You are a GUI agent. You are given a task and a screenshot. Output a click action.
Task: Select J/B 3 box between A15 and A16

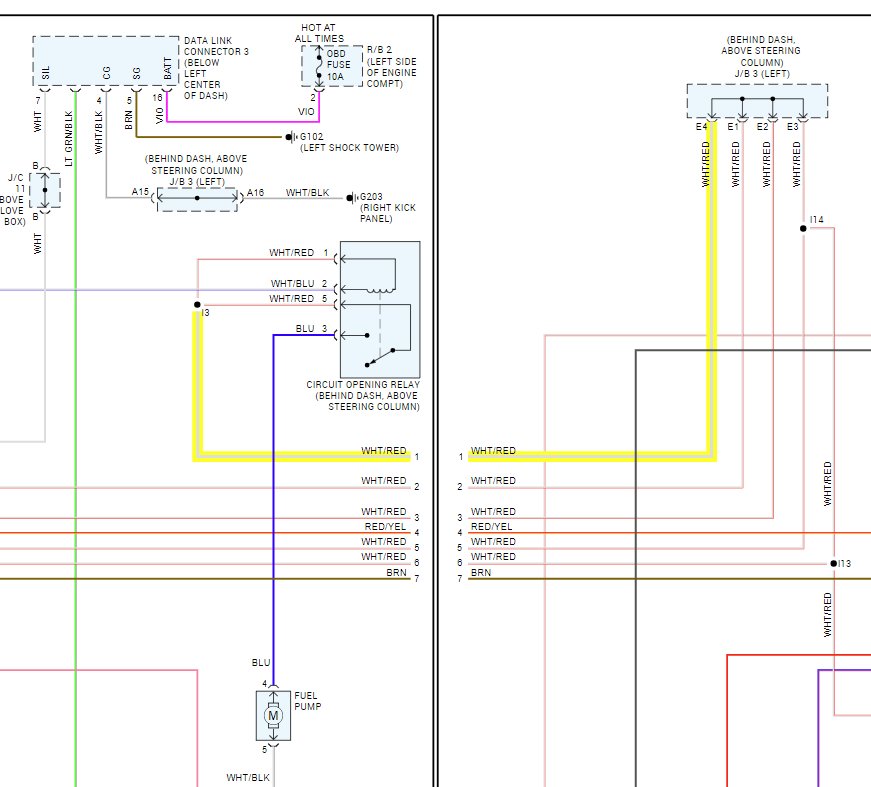[197, 199]
